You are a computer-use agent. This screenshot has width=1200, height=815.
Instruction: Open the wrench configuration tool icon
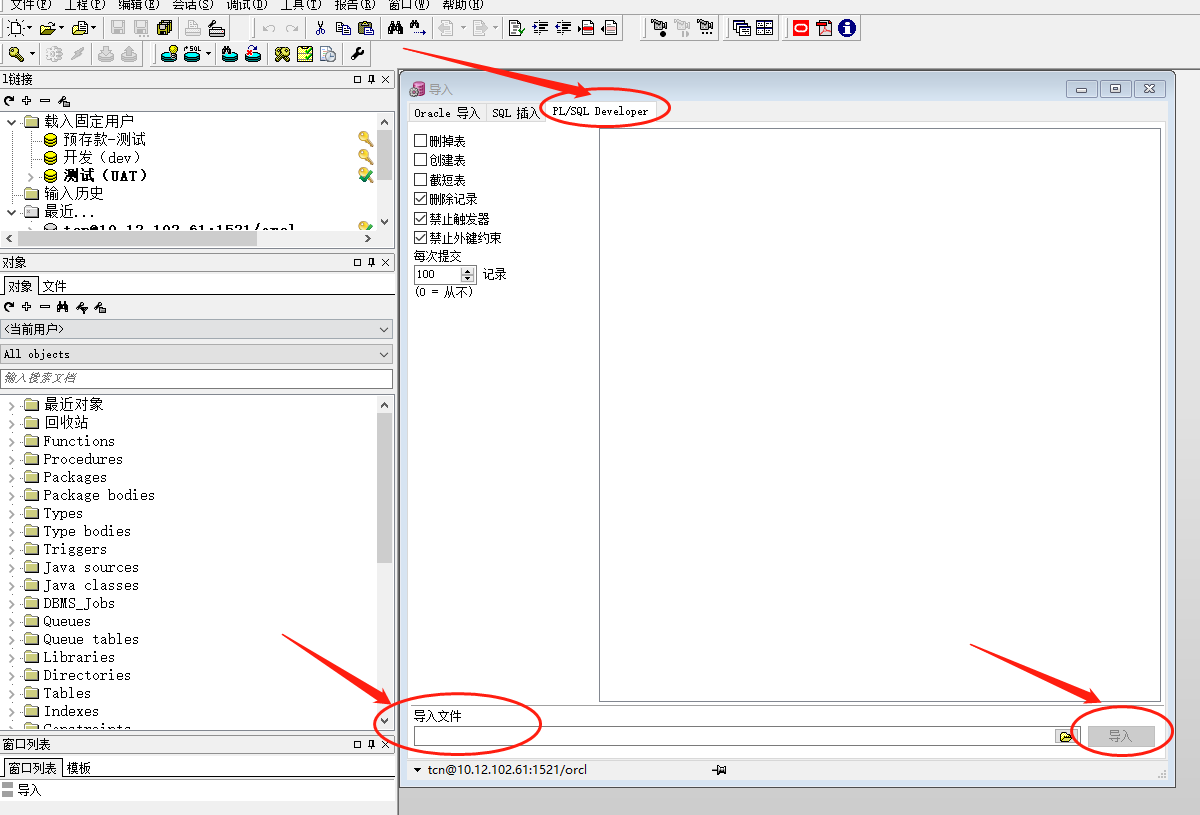(357, 54)
